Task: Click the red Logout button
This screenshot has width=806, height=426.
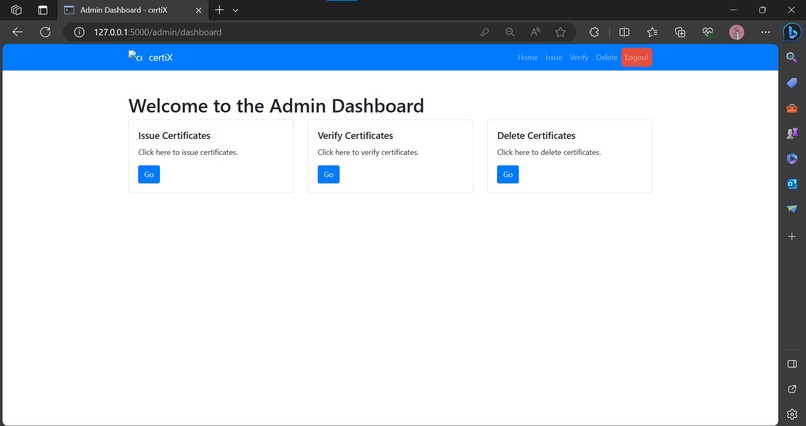Action: pyautogui.click(x=637, y=57)
